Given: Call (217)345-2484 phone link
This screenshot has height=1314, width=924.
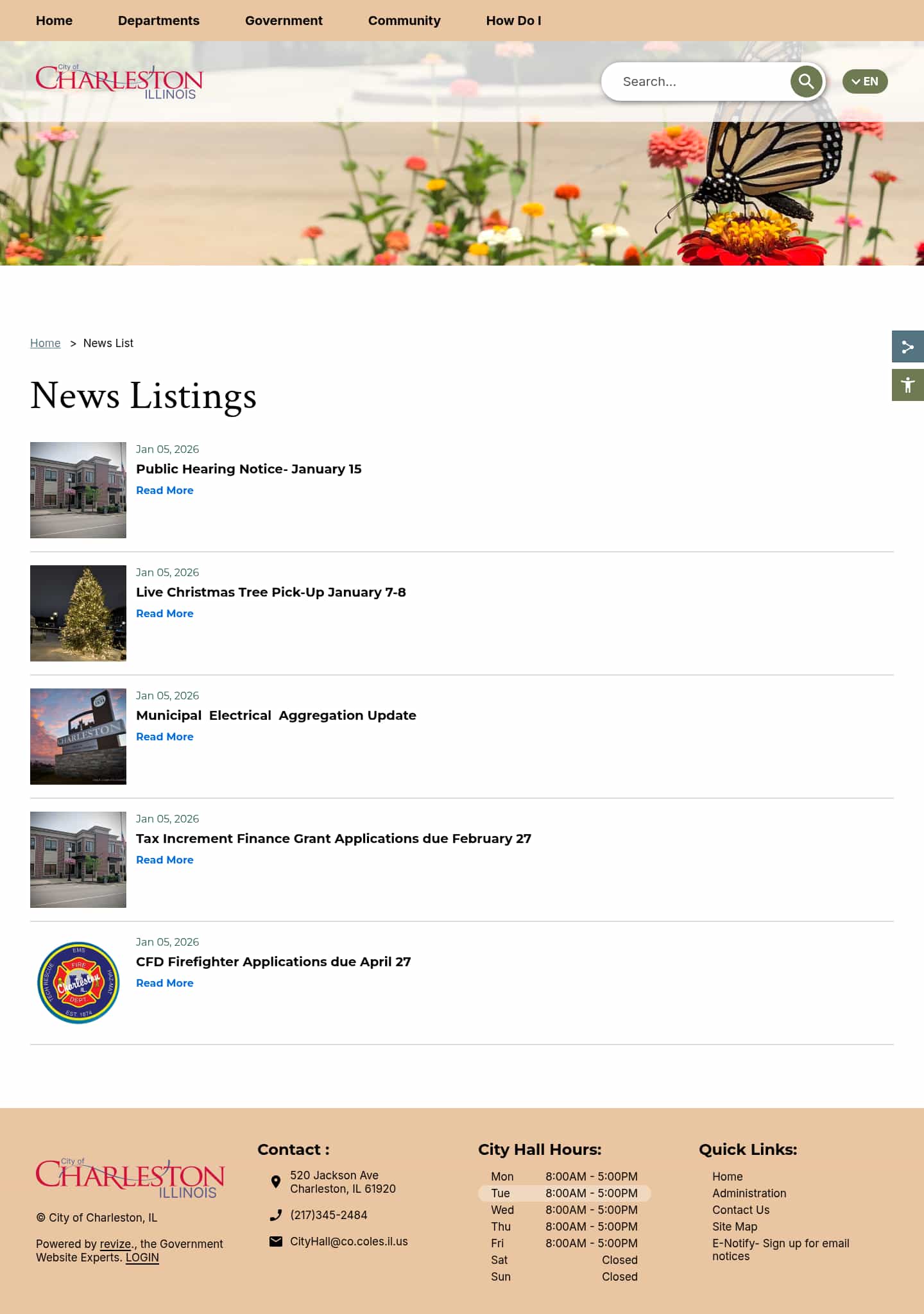Looking at the screenshot, I should (x=329, y=1215).
